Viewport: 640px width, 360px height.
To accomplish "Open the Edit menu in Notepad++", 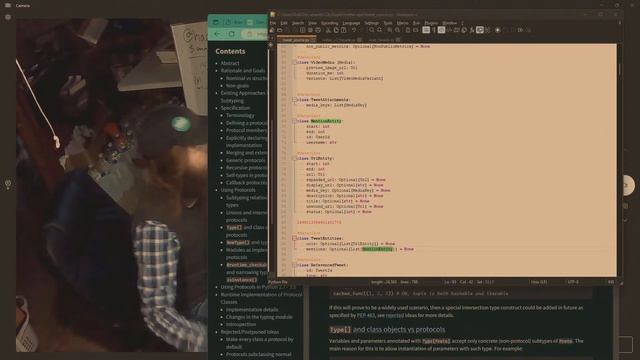I will [x=284, y=23].
